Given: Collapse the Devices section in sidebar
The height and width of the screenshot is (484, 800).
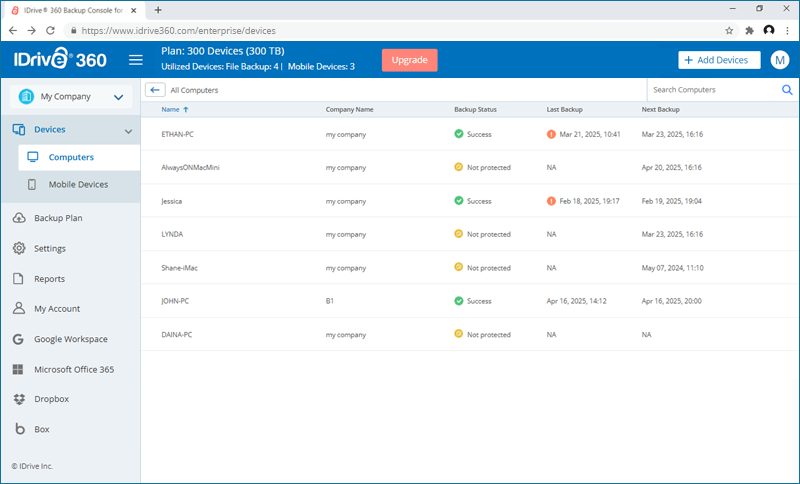Looking at the screenshot, I should [x=128, y=131].
